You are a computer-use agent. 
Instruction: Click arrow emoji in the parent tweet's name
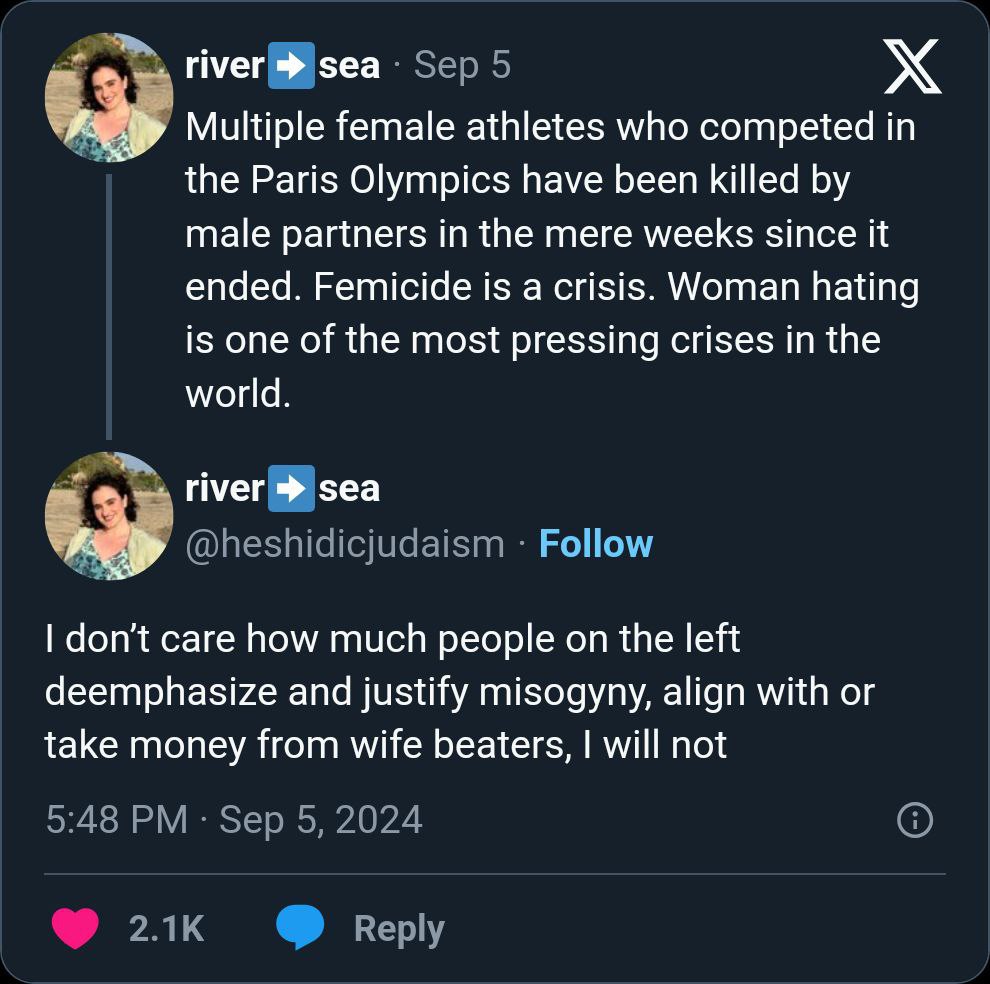tap(291, 65)
